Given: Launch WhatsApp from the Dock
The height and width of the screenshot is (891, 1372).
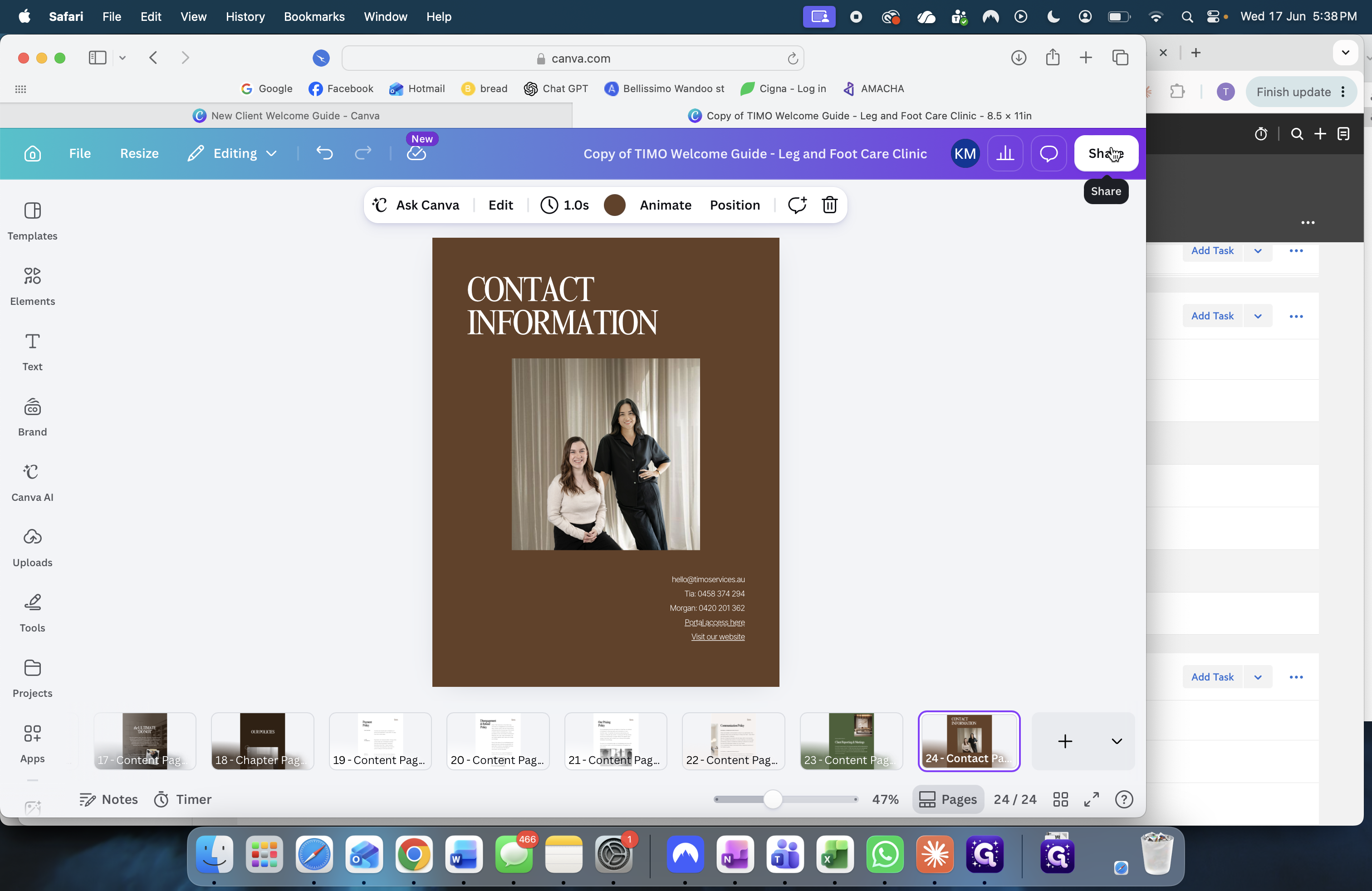Looking at the screenshot, I should pyautogui.click(x=885, y=855).
